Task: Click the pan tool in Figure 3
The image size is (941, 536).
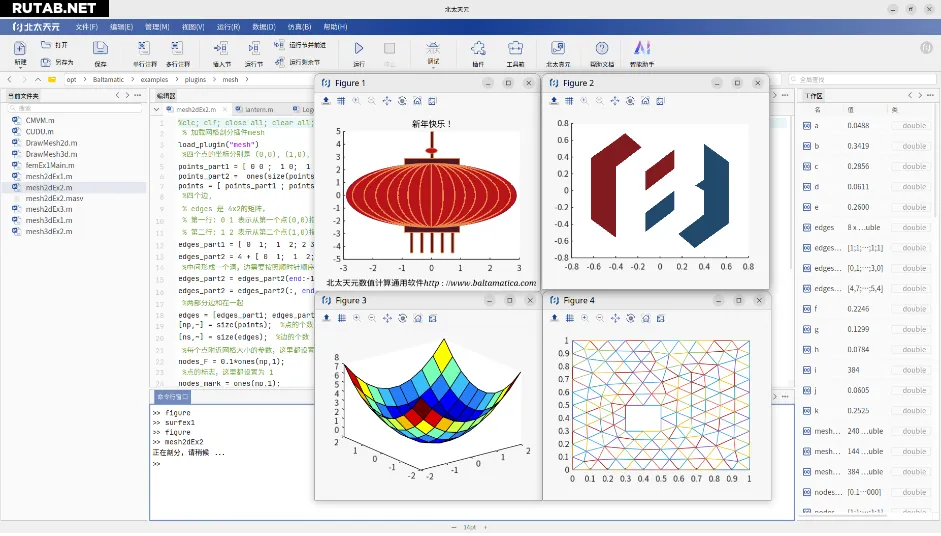Action: point(387,318)
